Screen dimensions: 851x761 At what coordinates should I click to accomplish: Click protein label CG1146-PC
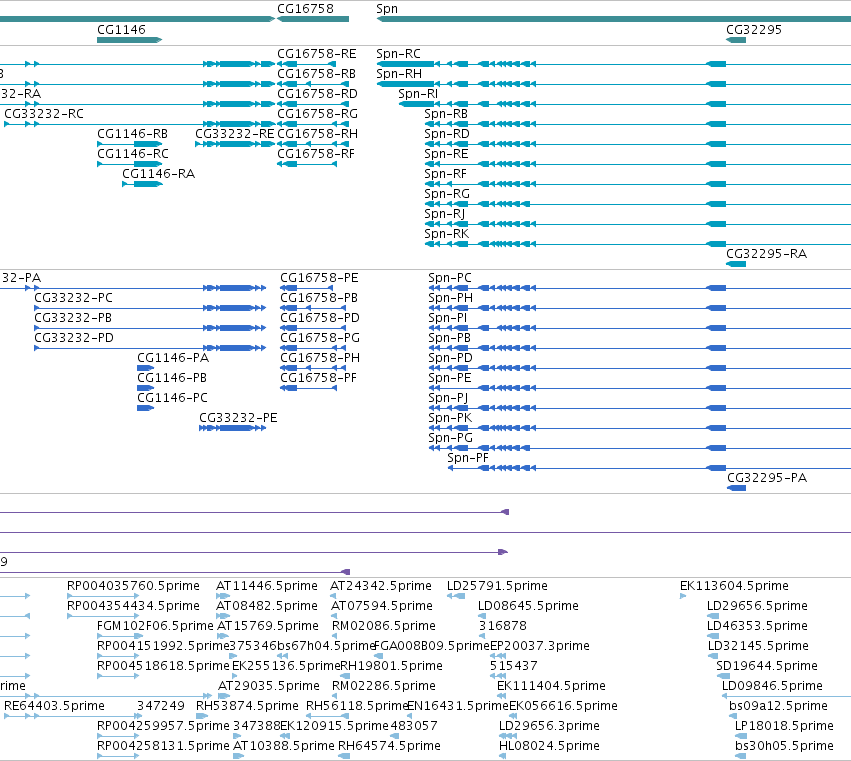173,398
